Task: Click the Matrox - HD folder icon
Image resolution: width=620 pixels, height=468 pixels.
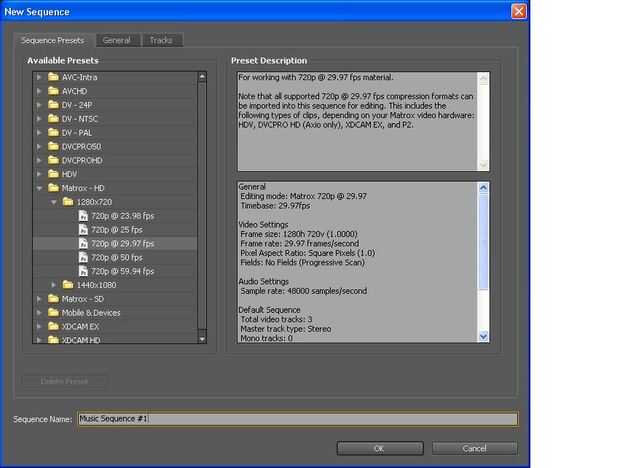Action: click(x=53, y=188)
